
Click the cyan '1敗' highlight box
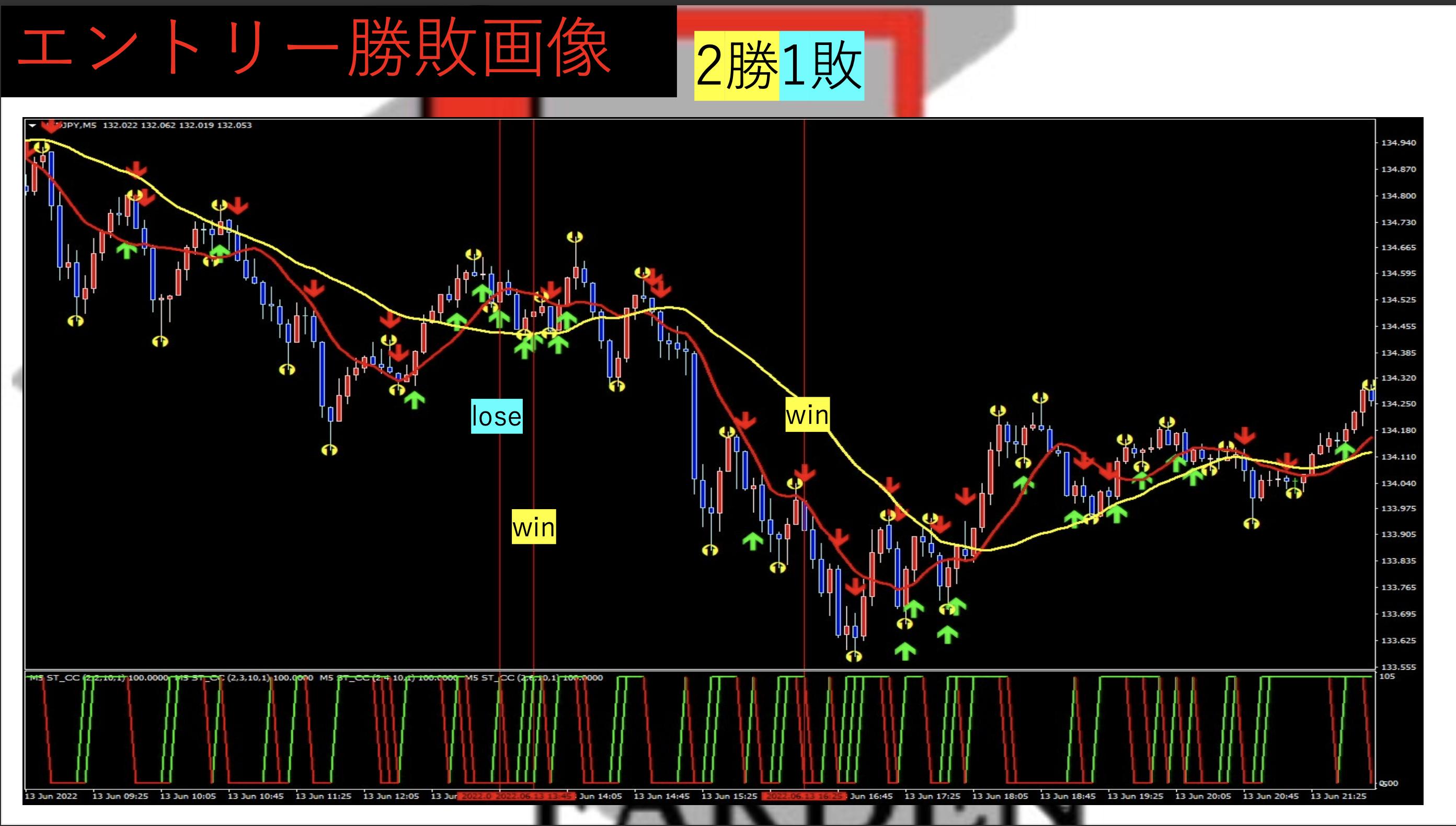click(821, 66)
